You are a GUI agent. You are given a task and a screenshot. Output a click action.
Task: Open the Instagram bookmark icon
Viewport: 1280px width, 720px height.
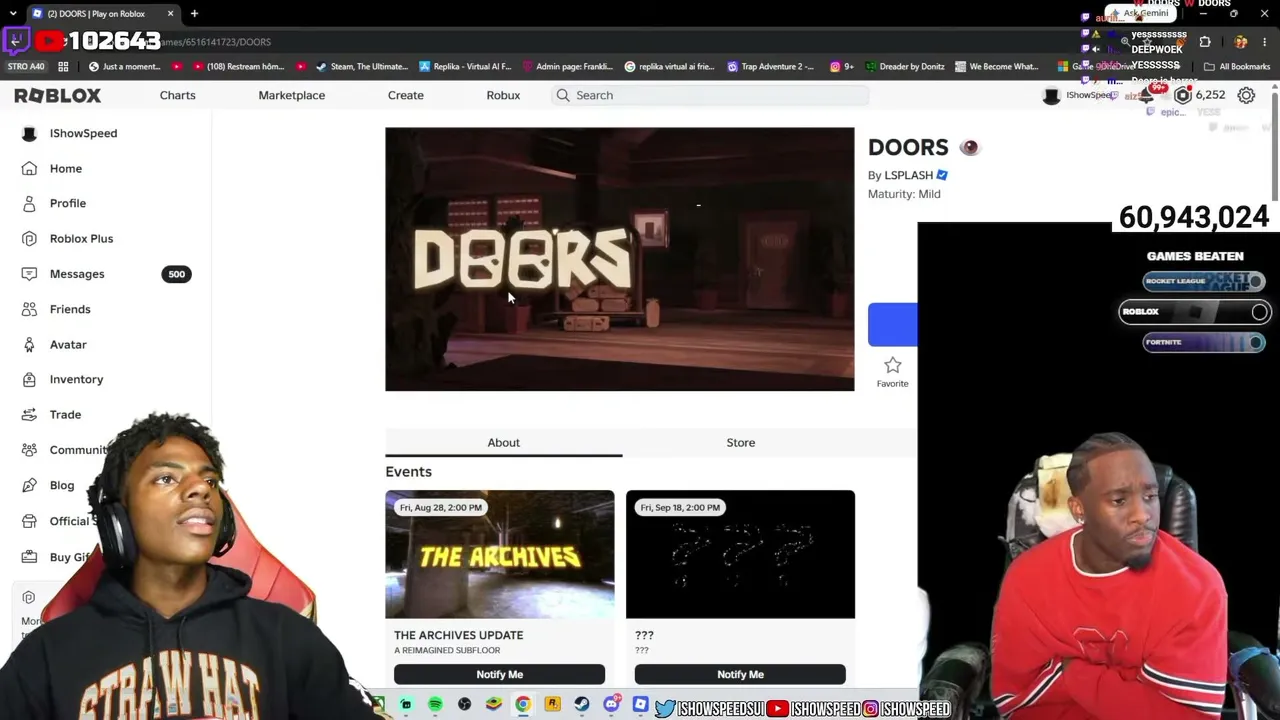coord(841,67)
